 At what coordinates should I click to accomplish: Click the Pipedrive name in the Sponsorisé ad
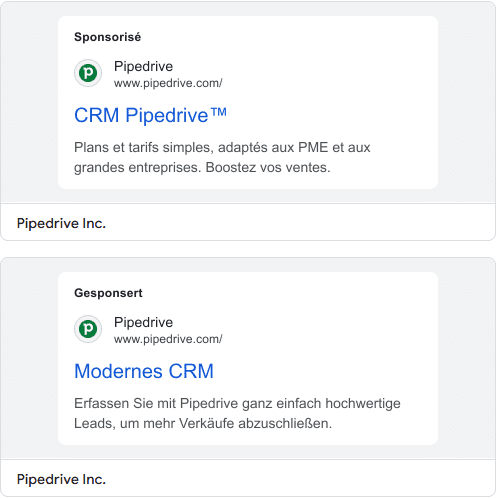[x=143, y=66]
